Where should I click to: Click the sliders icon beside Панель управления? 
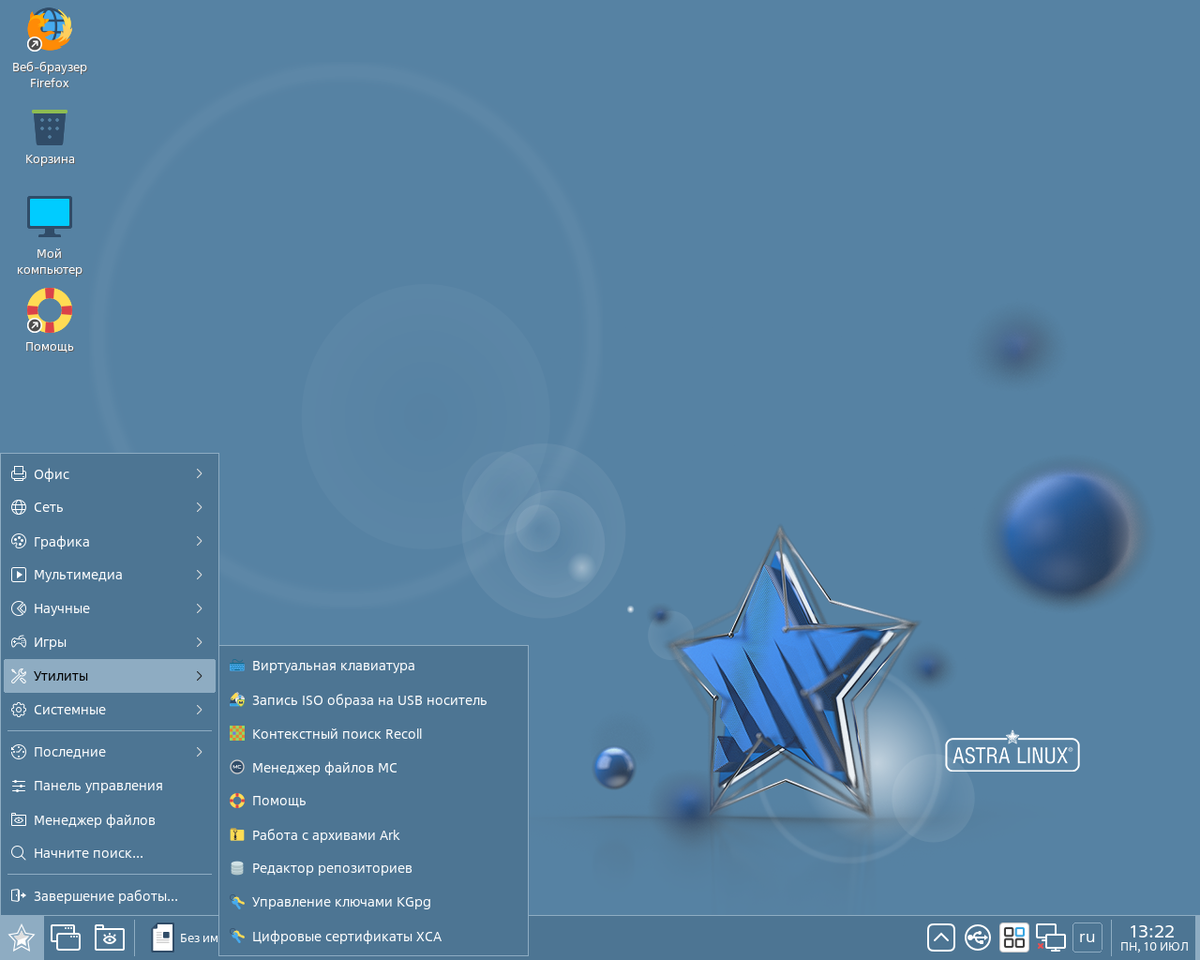[x=18, y=786]
